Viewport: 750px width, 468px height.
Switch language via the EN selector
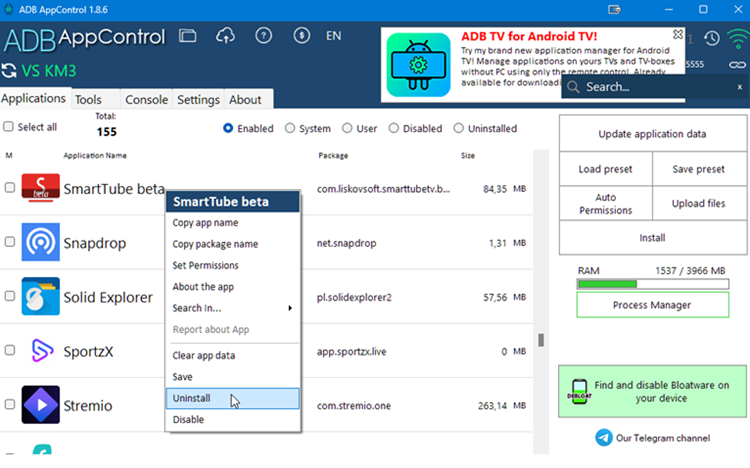333,36
